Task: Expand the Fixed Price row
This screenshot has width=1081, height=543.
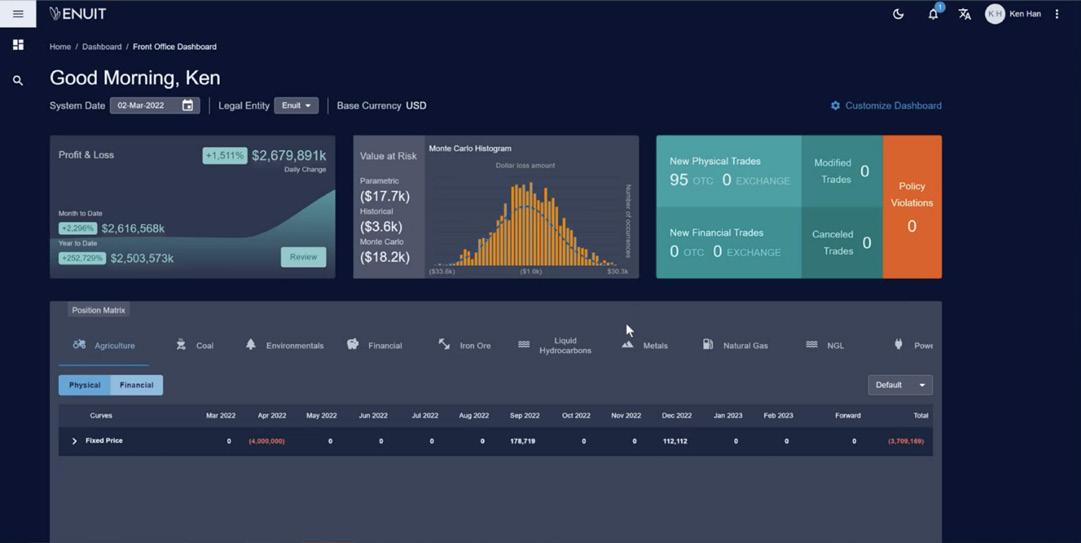Action: (x=74, y=441)
